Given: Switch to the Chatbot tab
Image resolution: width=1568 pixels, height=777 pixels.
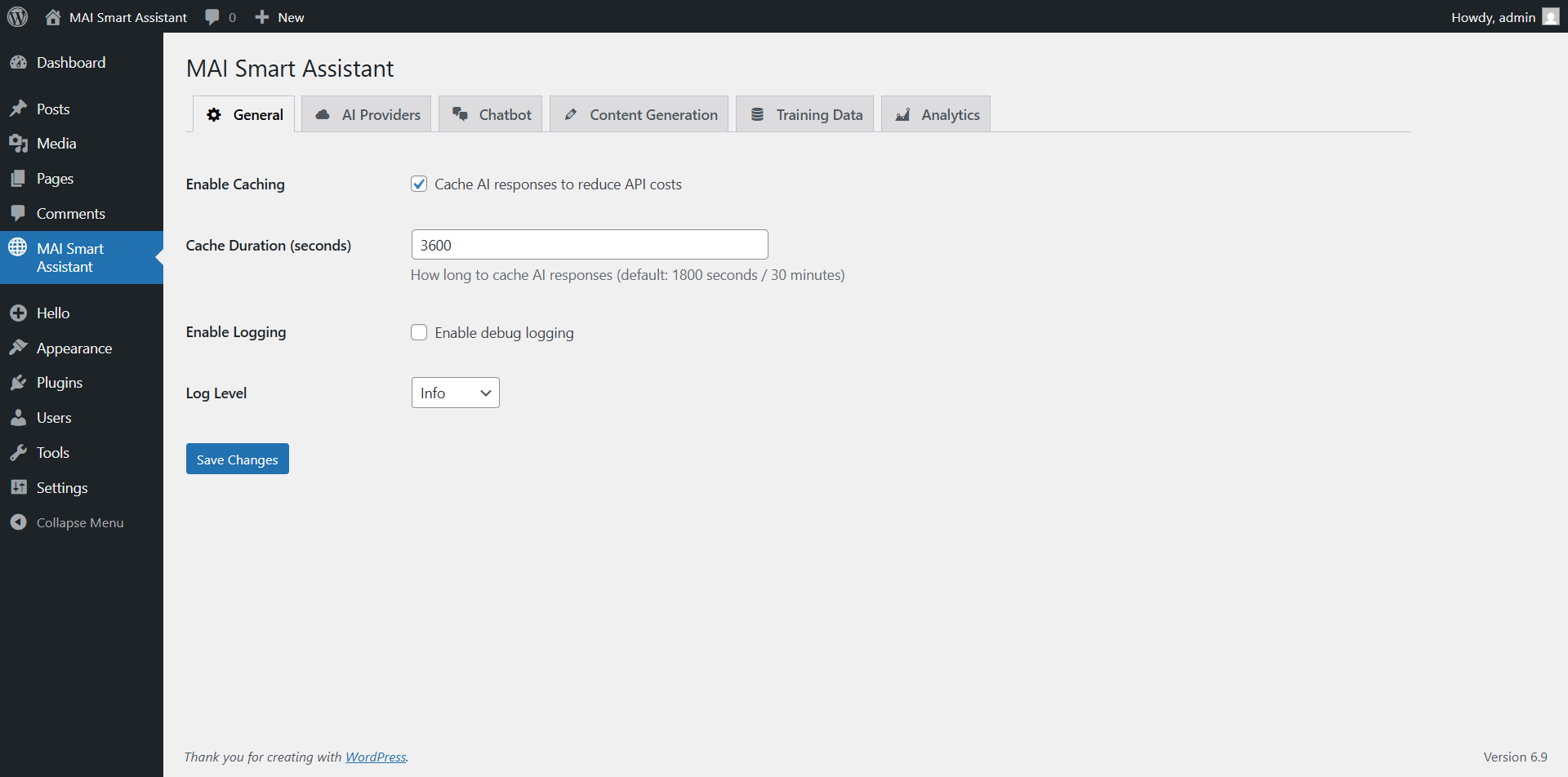Looking at the screenshot, I should (490, 114).
